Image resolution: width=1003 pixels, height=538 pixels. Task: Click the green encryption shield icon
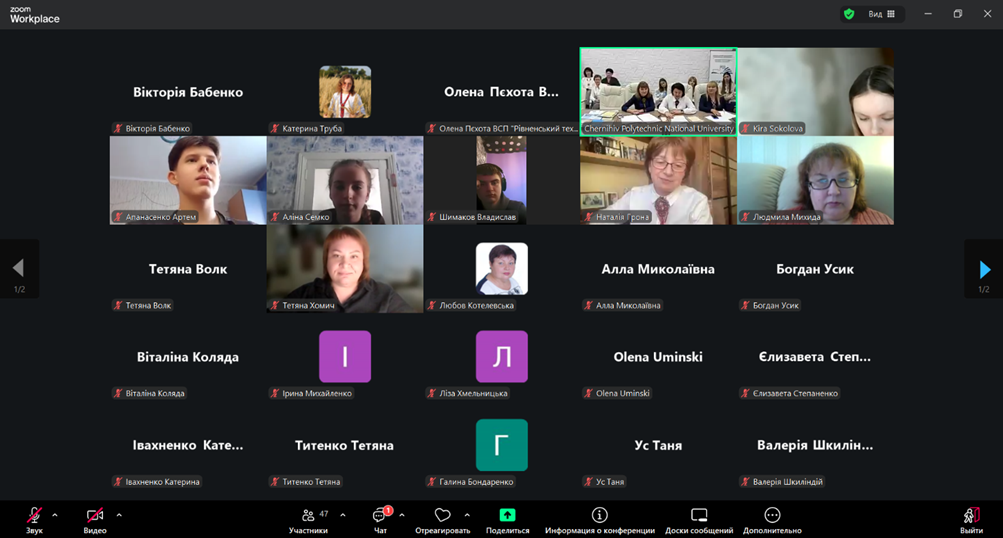(849, 14)
